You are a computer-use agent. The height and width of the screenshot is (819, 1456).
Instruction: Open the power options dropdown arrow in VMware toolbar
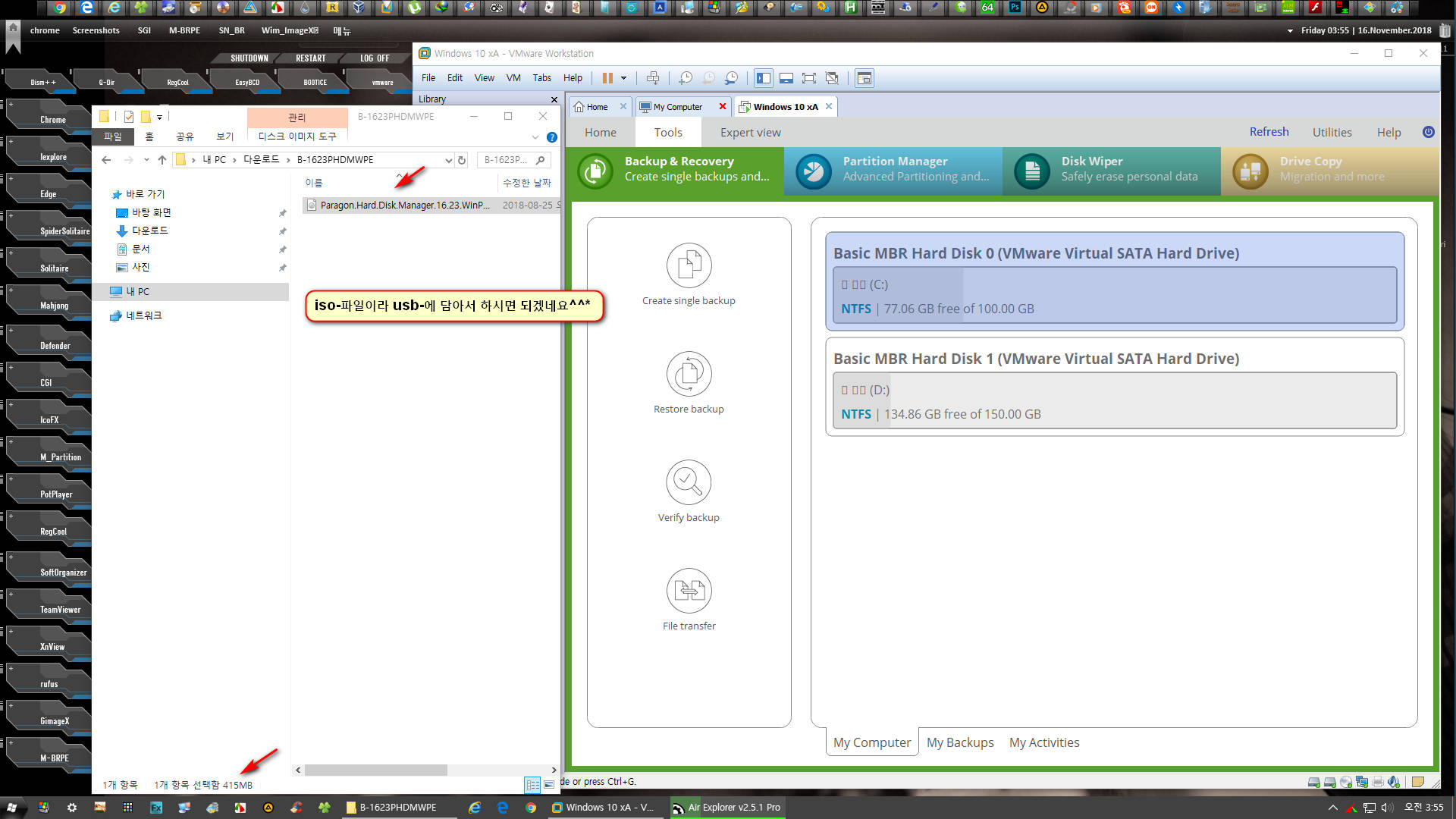624,78
